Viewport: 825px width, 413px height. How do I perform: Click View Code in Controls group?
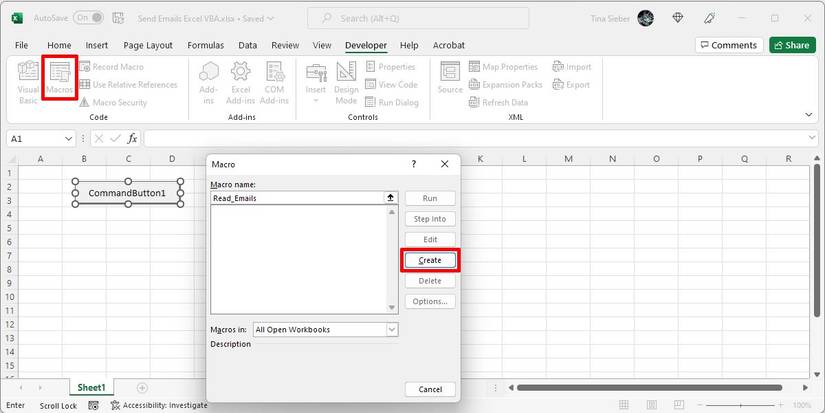click(x=391, y=85)
